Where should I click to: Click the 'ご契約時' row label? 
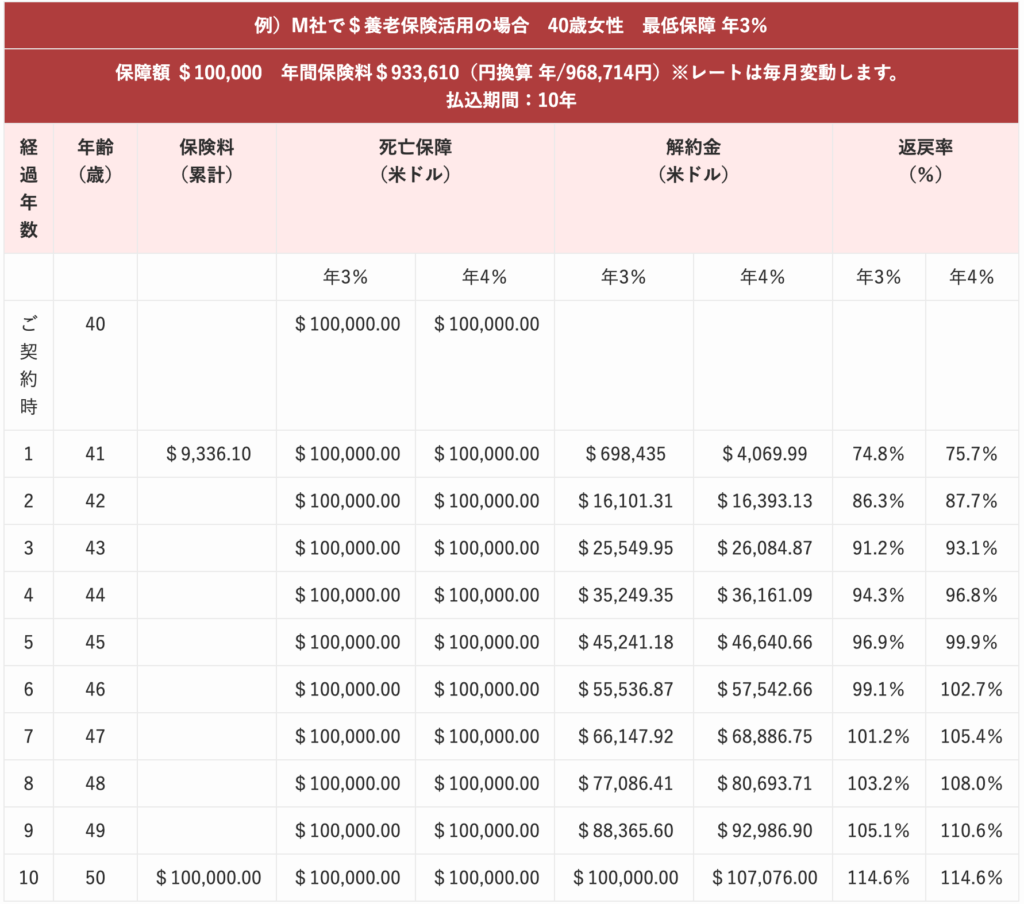(x=29, y=365)
